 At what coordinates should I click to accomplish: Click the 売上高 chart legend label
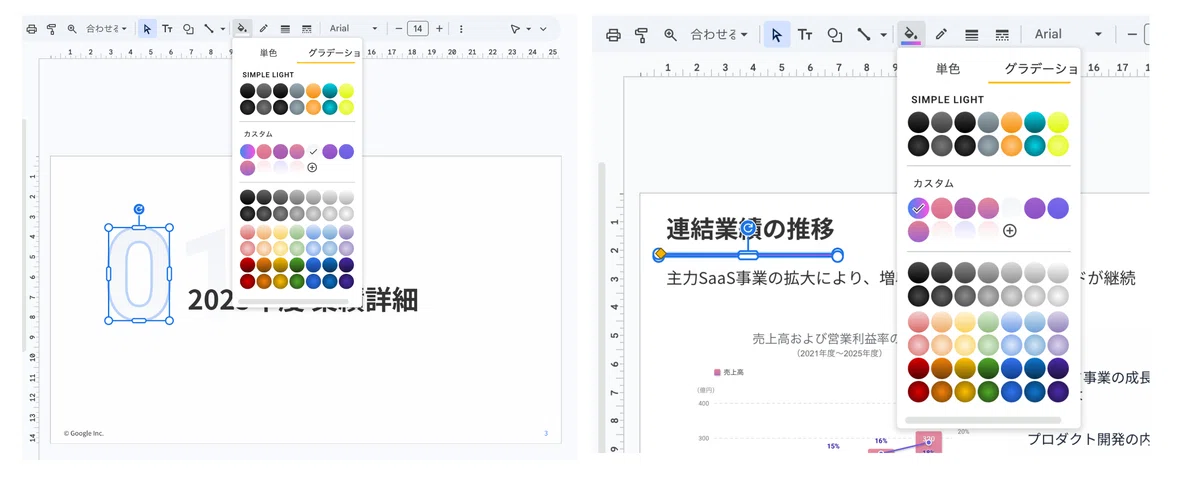733,372
